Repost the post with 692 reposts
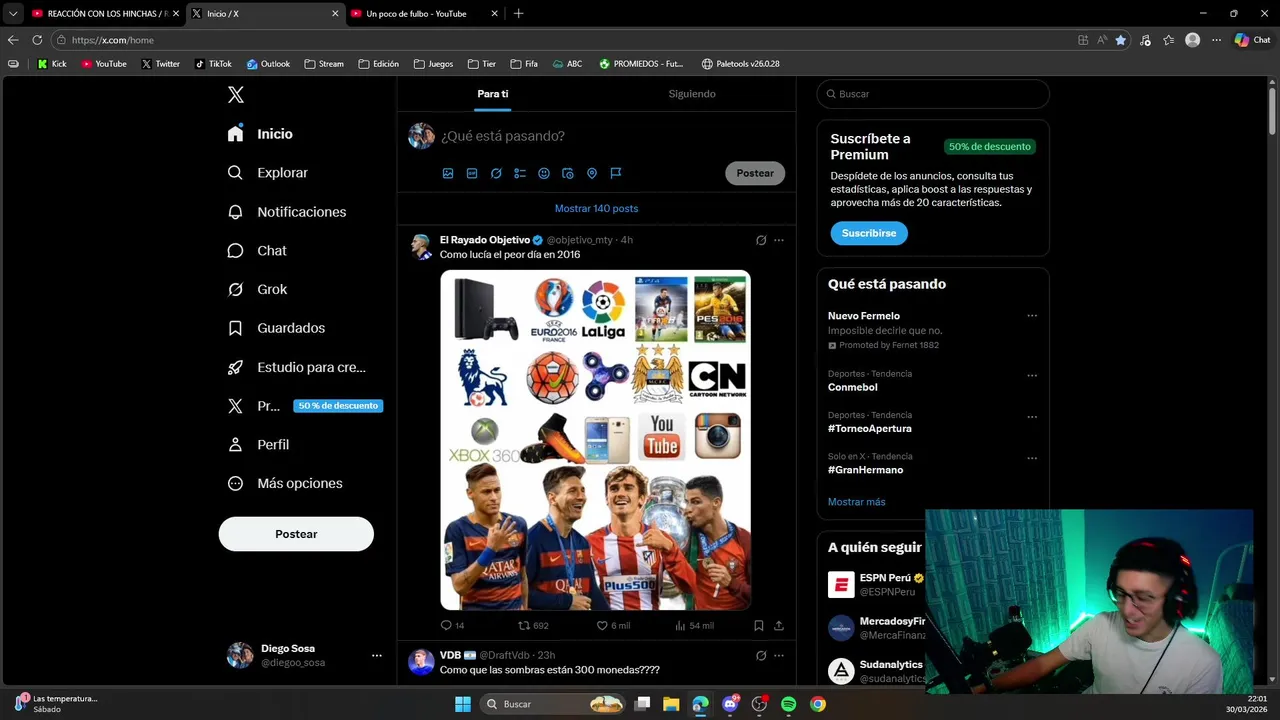This screenshot has width=1280, height=720. coord(533,625)
